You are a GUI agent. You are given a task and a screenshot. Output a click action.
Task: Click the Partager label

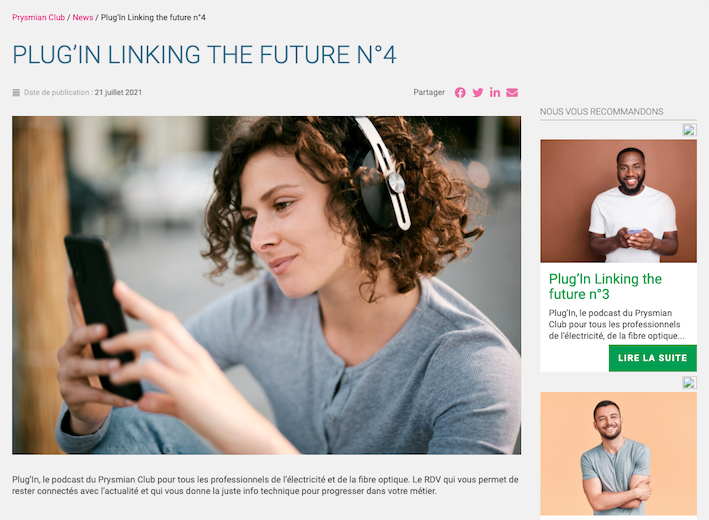(429, 92)
